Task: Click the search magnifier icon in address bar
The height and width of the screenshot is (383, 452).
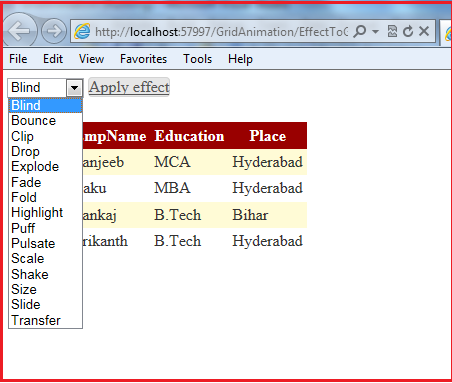Action: tap(360, 31)
